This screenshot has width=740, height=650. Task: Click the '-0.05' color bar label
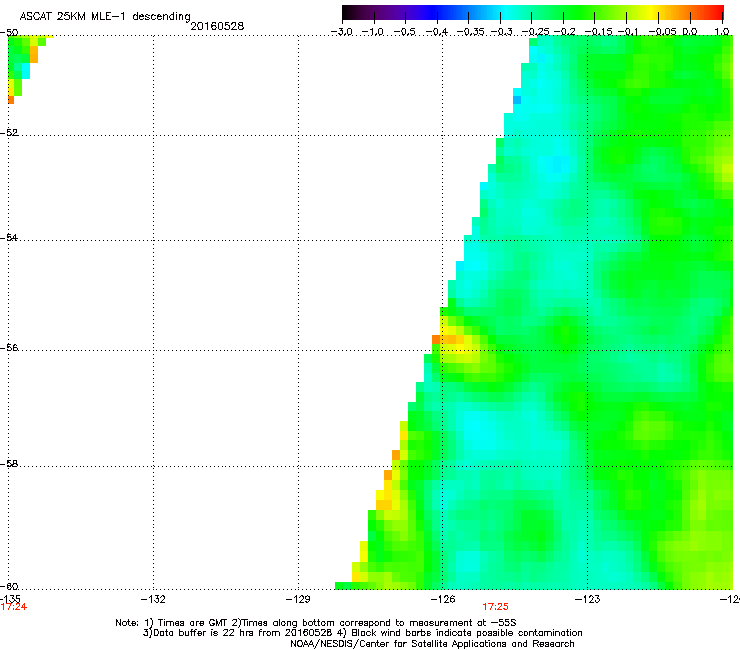point(662,32)
